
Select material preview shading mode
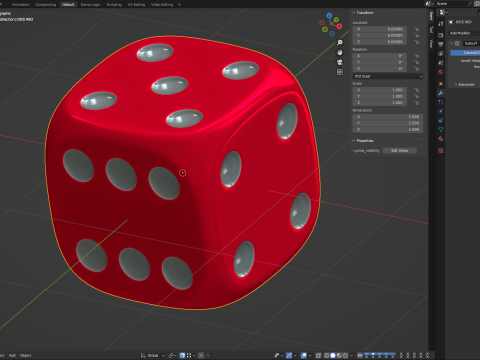[x=339, y=355]
